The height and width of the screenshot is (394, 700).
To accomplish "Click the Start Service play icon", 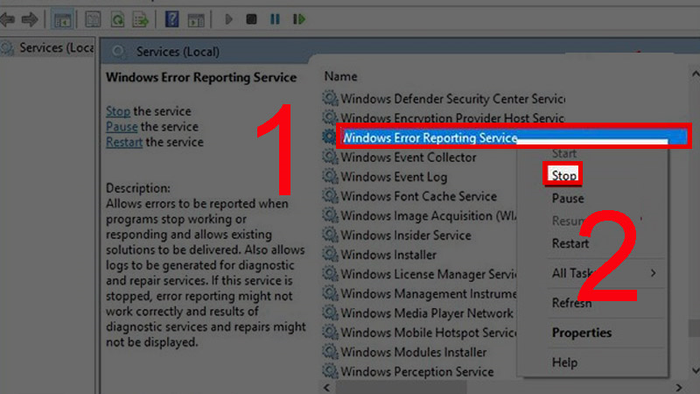I will coord(229,19).
